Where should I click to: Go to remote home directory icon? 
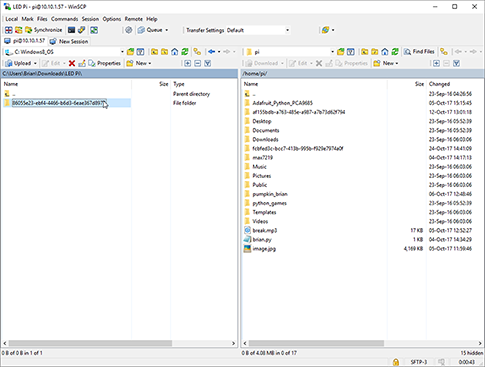385,52
